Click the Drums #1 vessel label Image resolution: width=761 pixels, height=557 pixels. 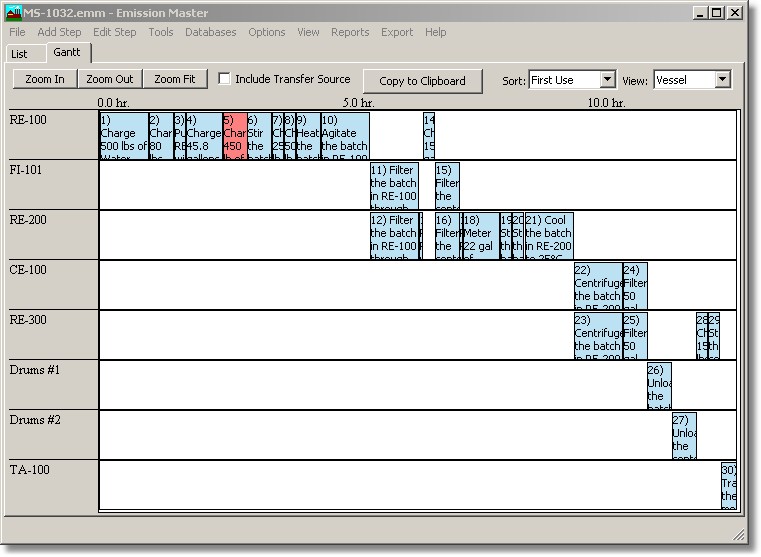click(x=34, y=370)
